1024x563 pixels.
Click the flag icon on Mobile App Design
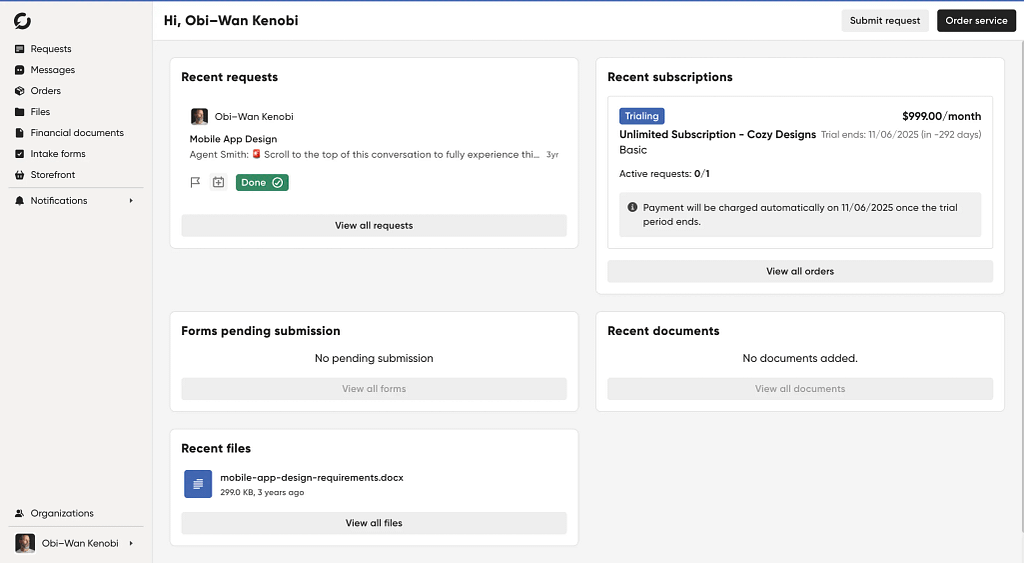pyautogui.click(x=195, y=182)
